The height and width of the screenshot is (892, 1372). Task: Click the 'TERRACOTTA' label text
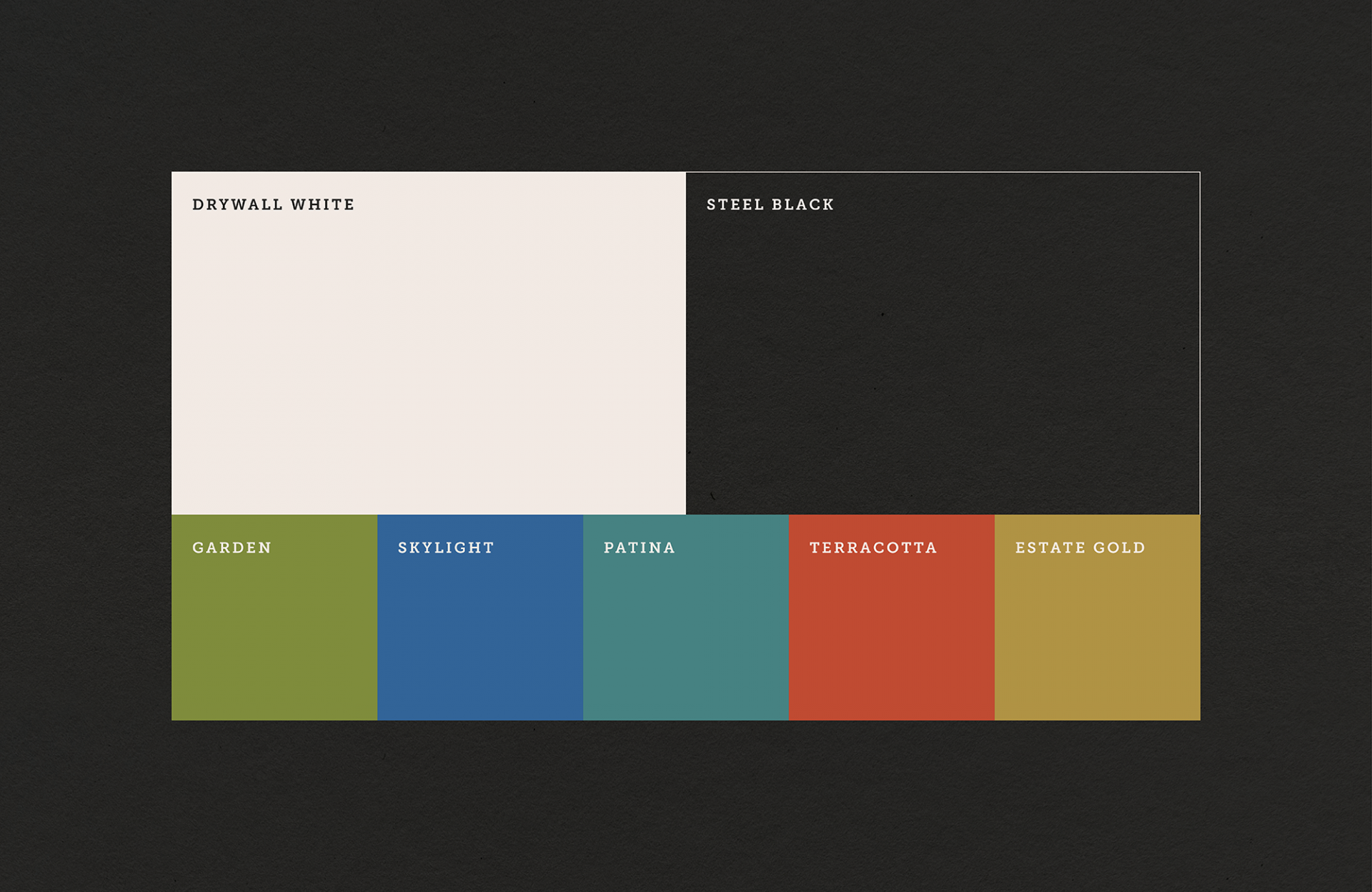(873, 547)
